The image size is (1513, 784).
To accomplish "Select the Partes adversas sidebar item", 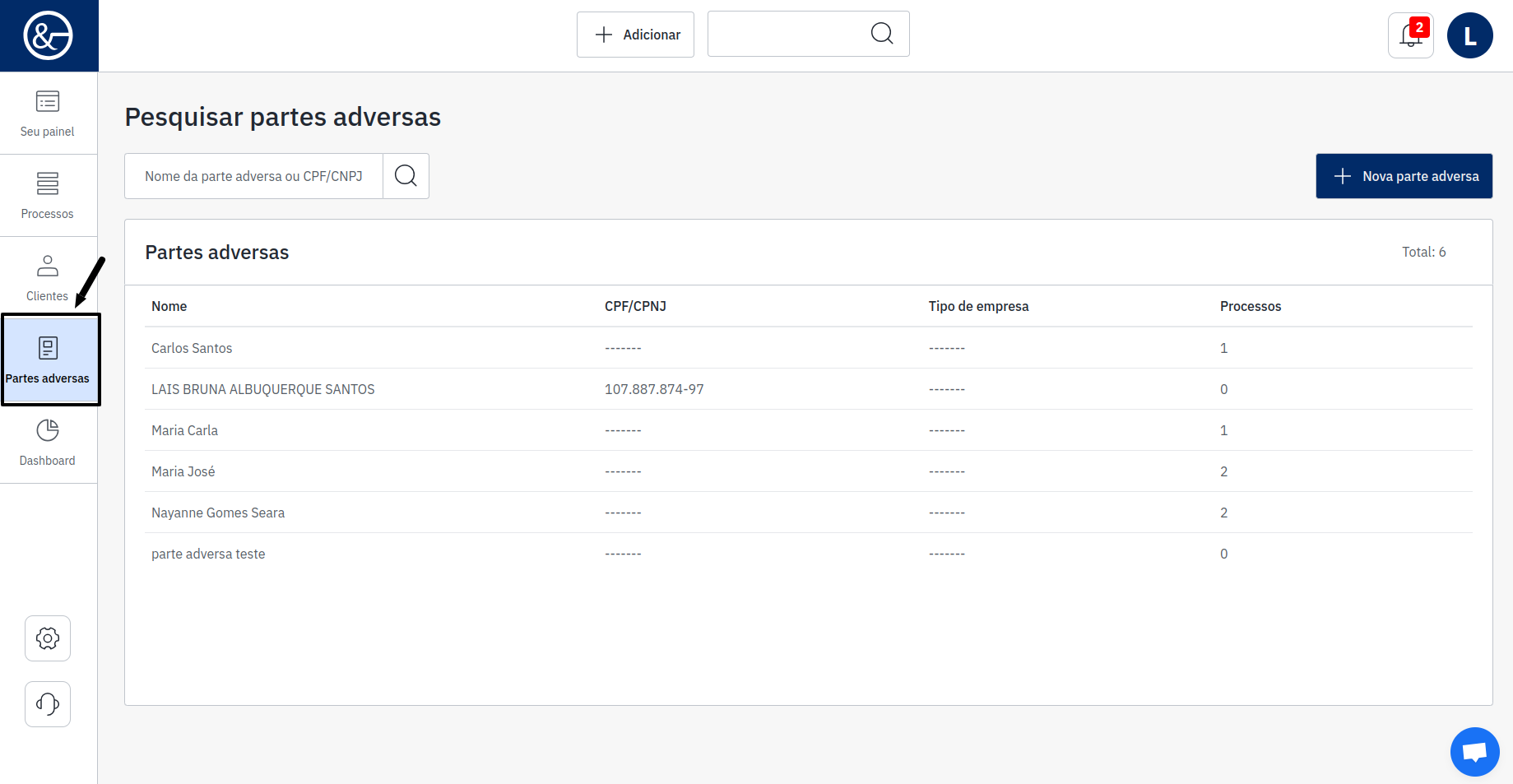I will [48, 360].
